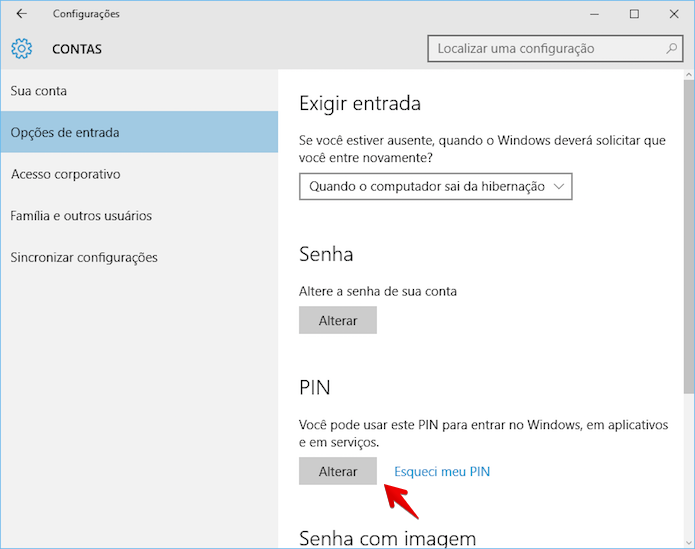Viewport: 695px width, 549px height.
Task: Focus the Localizar uma configuração search field
Action: pyautogui.click(x=555, y=49)
